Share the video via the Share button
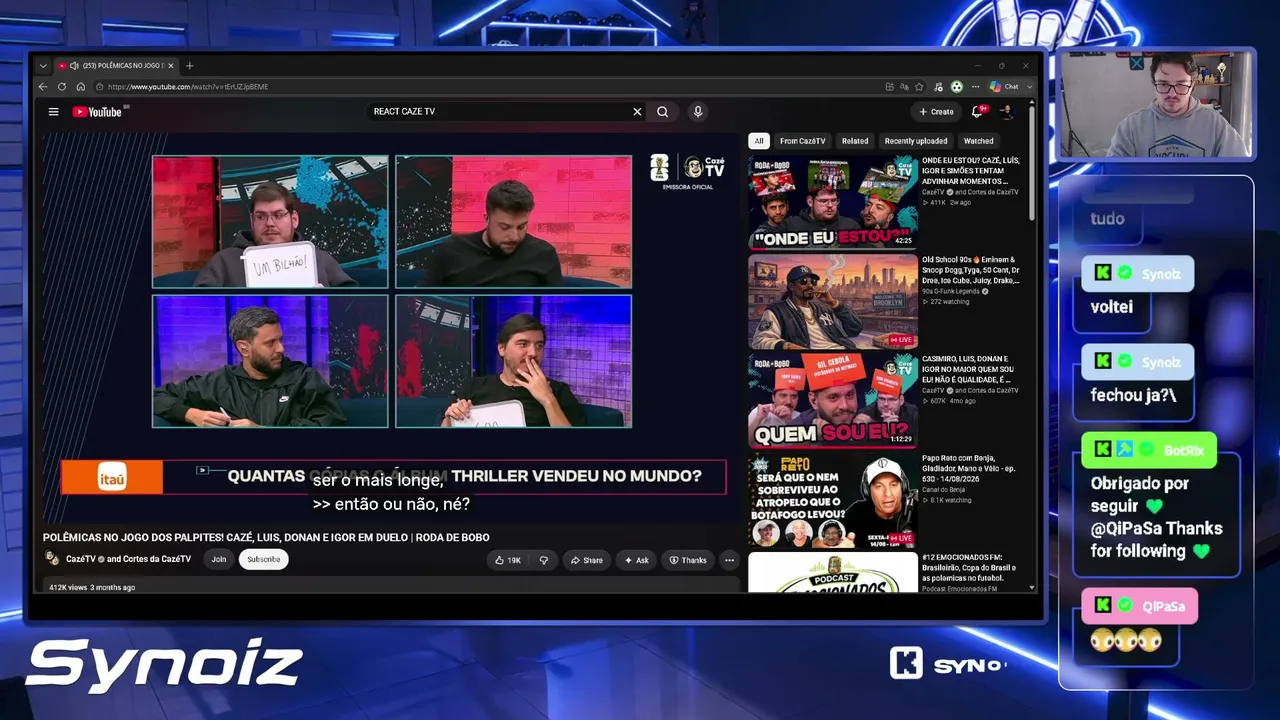 tap(586, 560)
